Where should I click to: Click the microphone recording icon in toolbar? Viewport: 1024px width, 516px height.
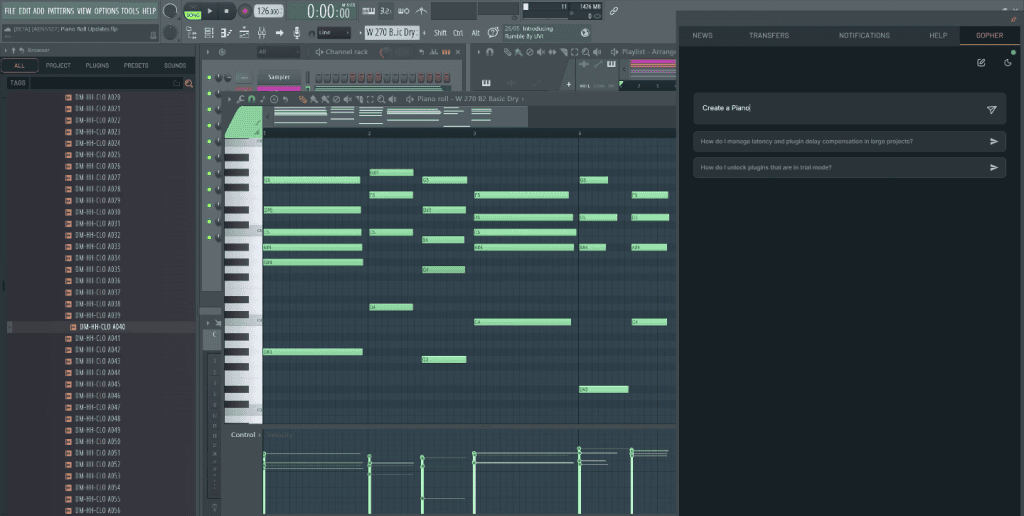coord(296,33)
